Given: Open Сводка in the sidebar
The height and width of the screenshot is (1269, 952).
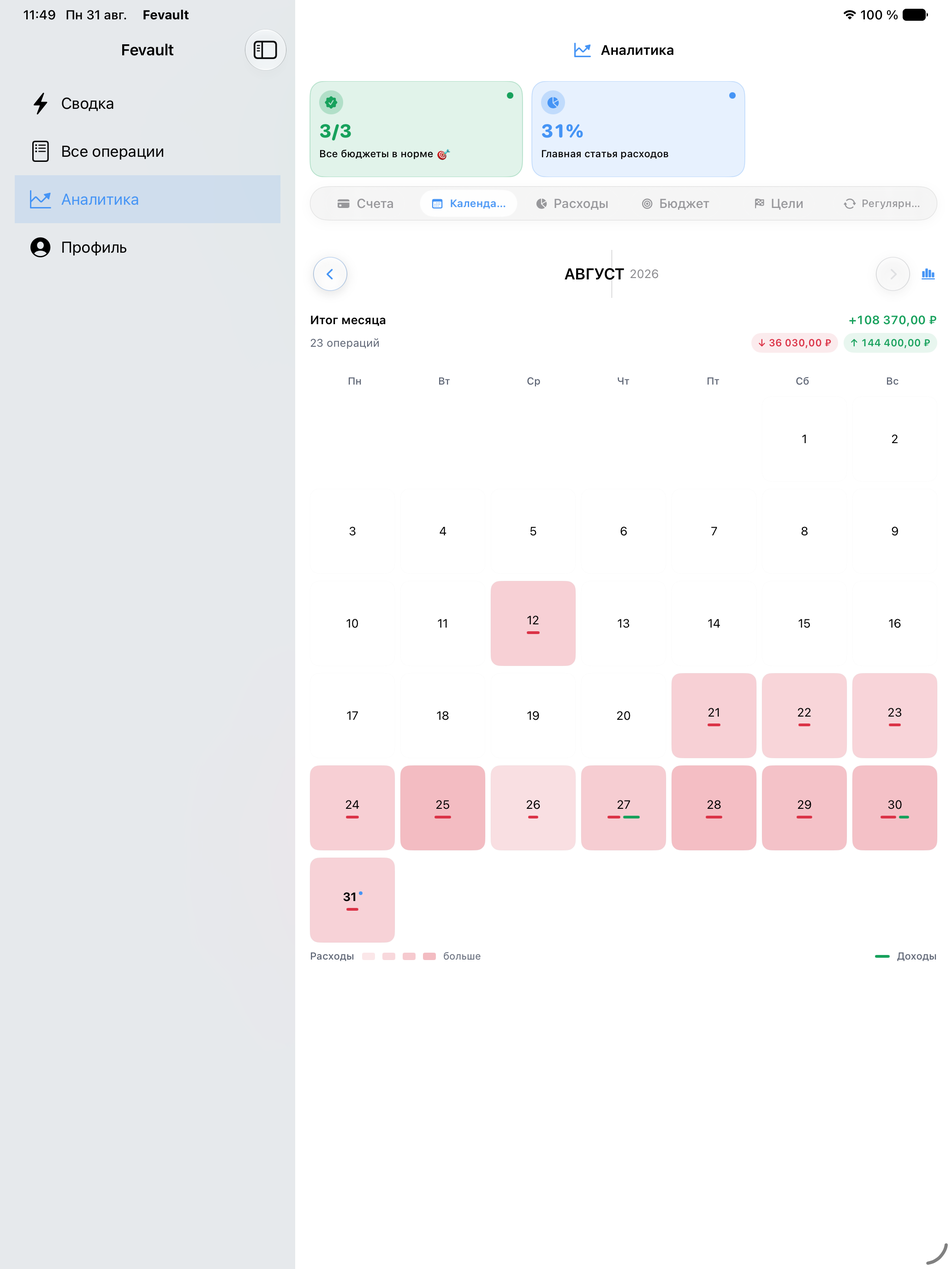Looking at the screenshot, I should [x=147, y=104].
